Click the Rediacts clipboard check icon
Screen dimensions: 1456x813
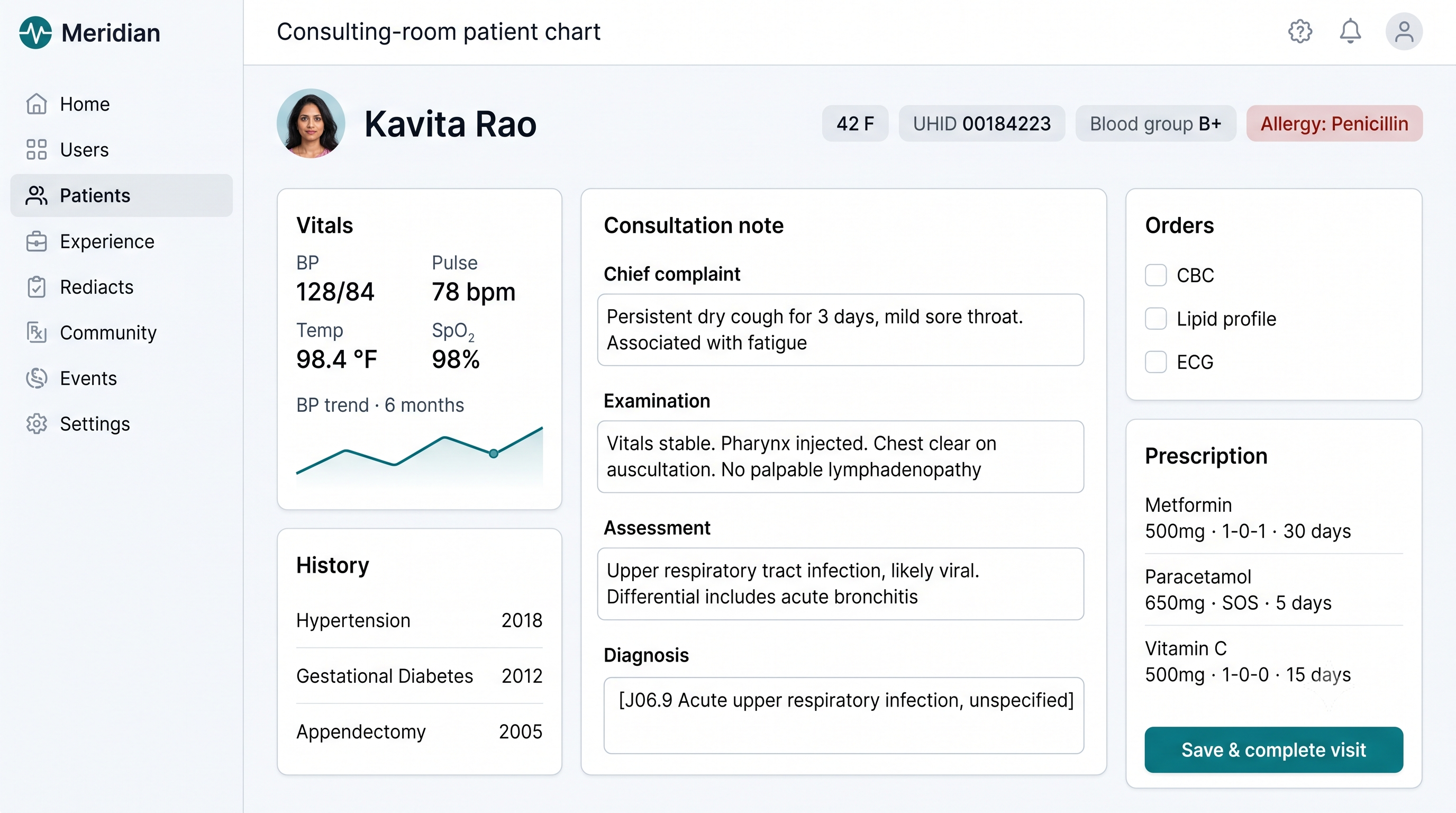(36, 287)
